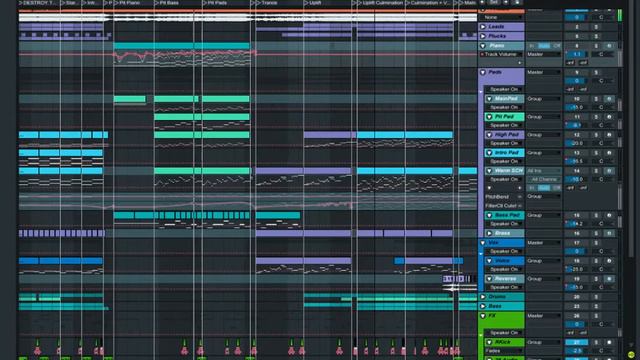Viewport: 640px width, 360px height.
Task: Arm the Intro Pad track for recording
Action: point(609,153)
